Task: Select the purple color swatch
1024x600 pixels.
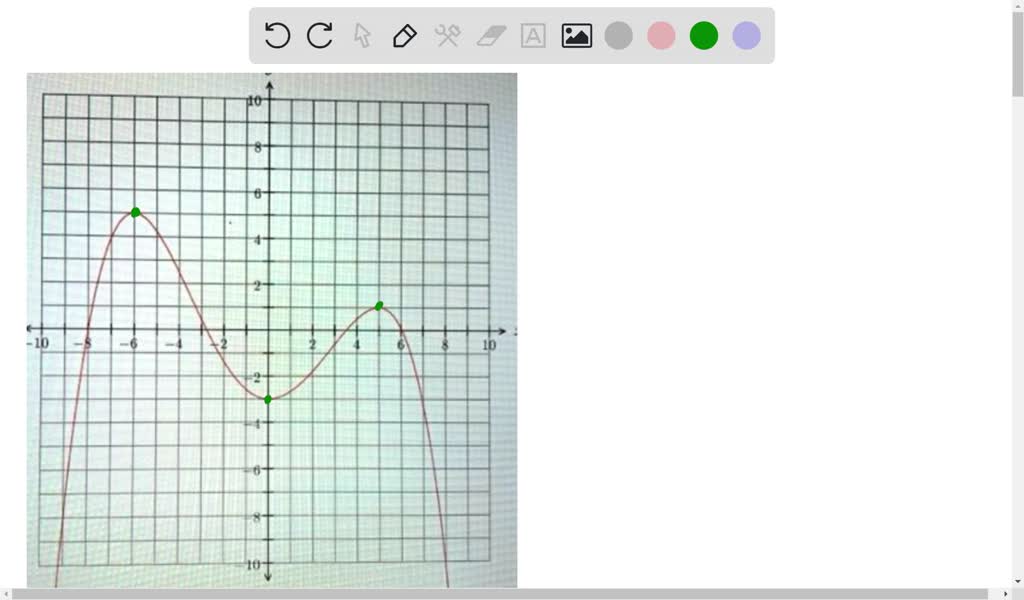Action: [x=746, y=35]
